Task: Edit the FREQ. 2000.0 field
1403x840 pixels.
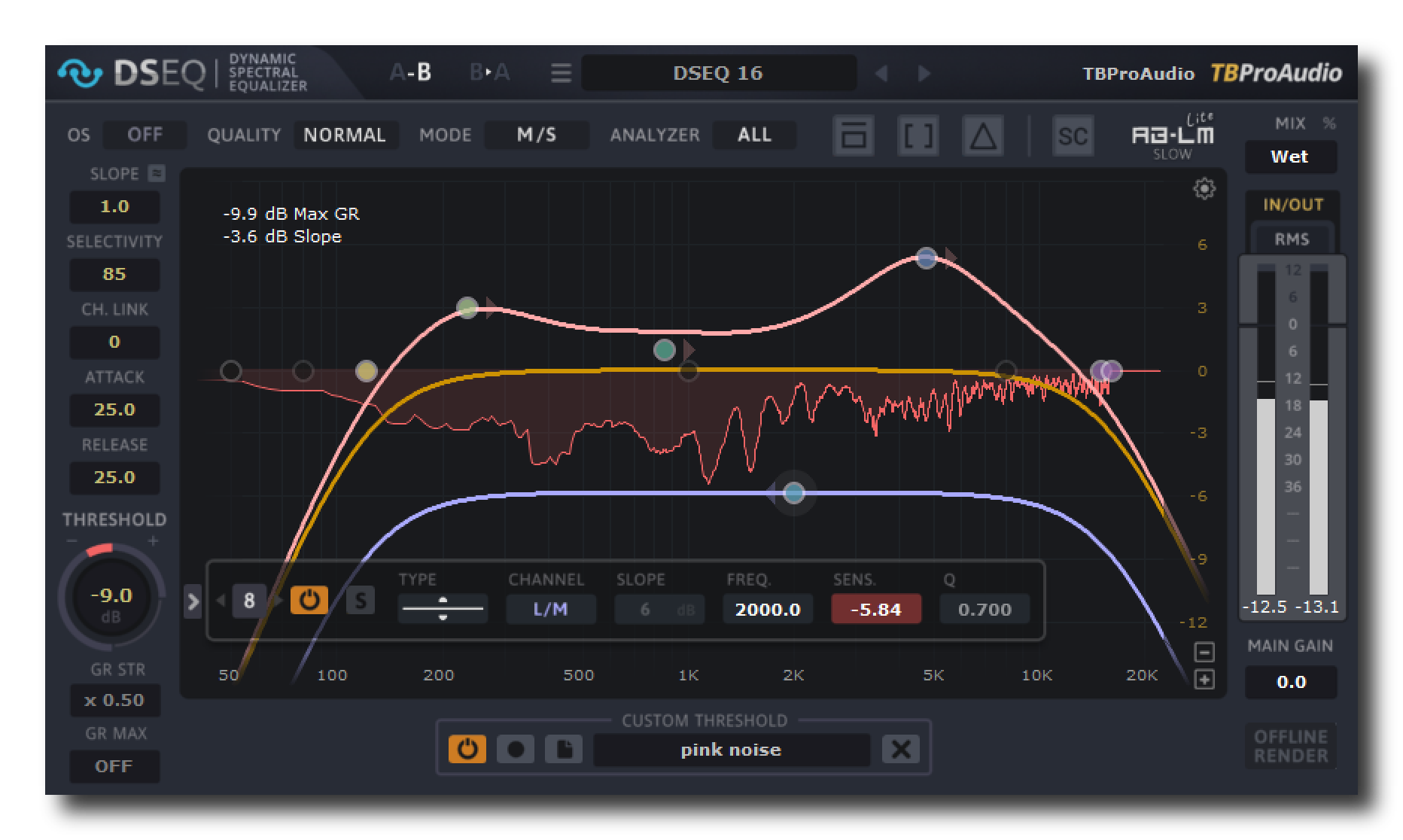Action: point(768,609)
